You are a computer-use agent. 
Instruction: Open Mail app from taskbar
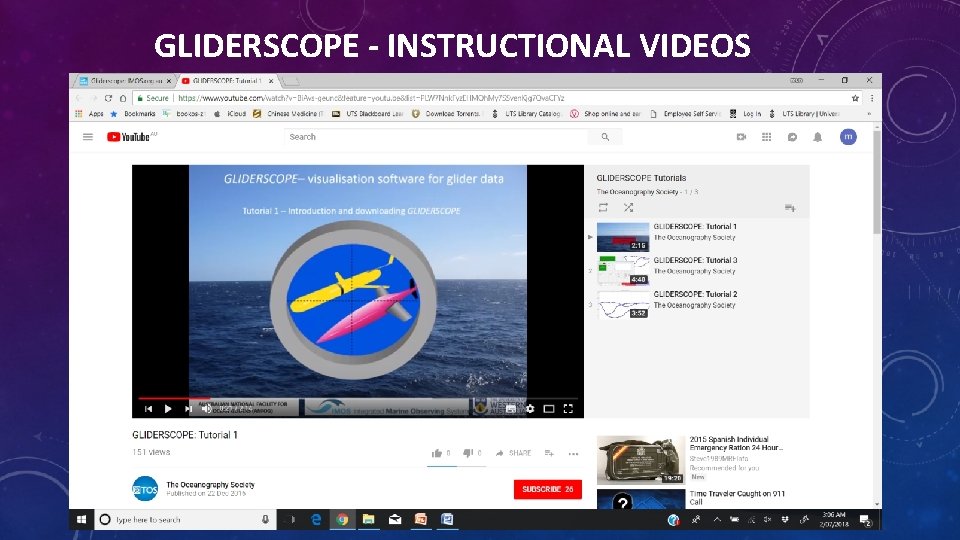(x=395, y=519)
